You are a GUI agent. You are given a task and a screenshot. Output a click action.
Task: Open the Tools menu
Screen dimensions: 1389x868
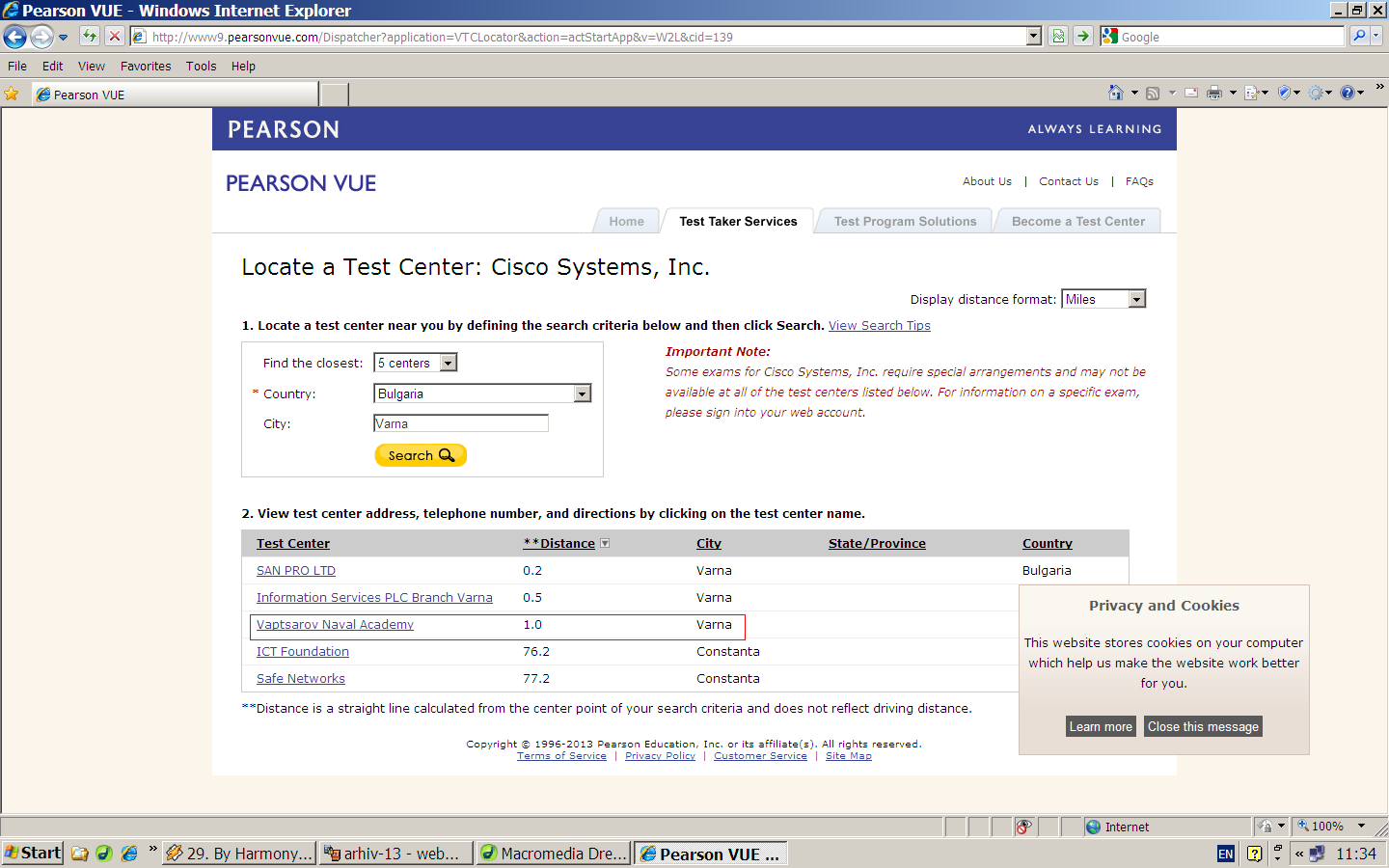point(202,66)
